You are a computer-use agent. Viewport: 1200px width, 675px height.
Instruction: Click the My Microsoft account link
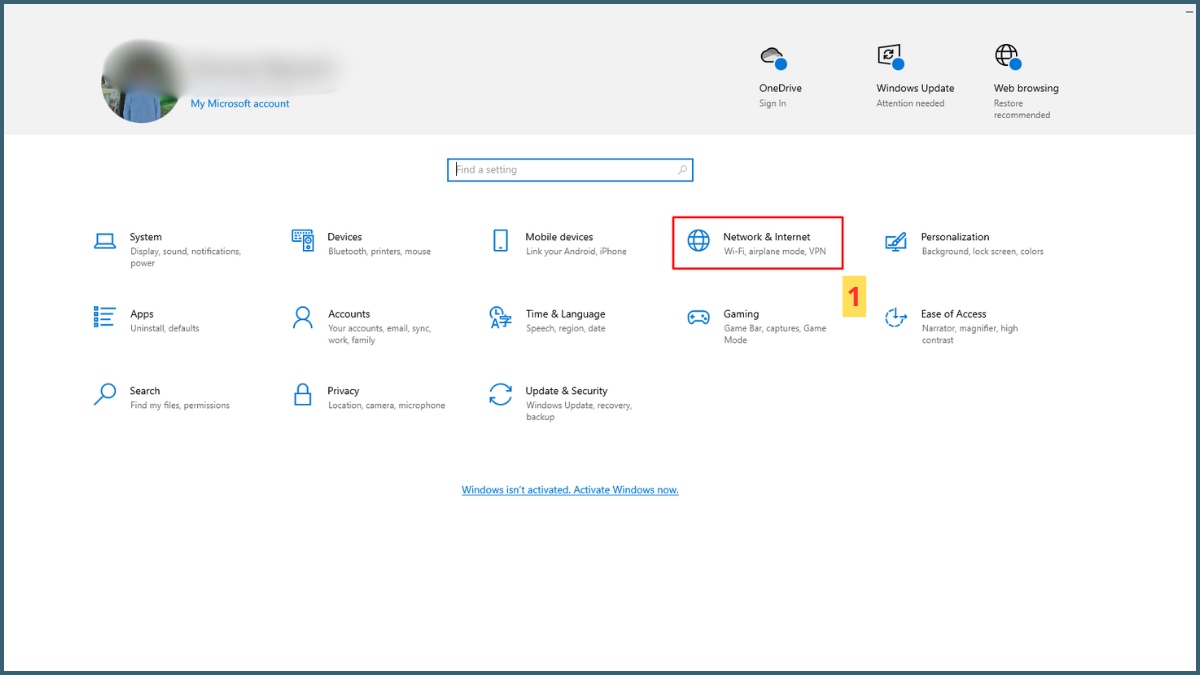coord(240,104)
